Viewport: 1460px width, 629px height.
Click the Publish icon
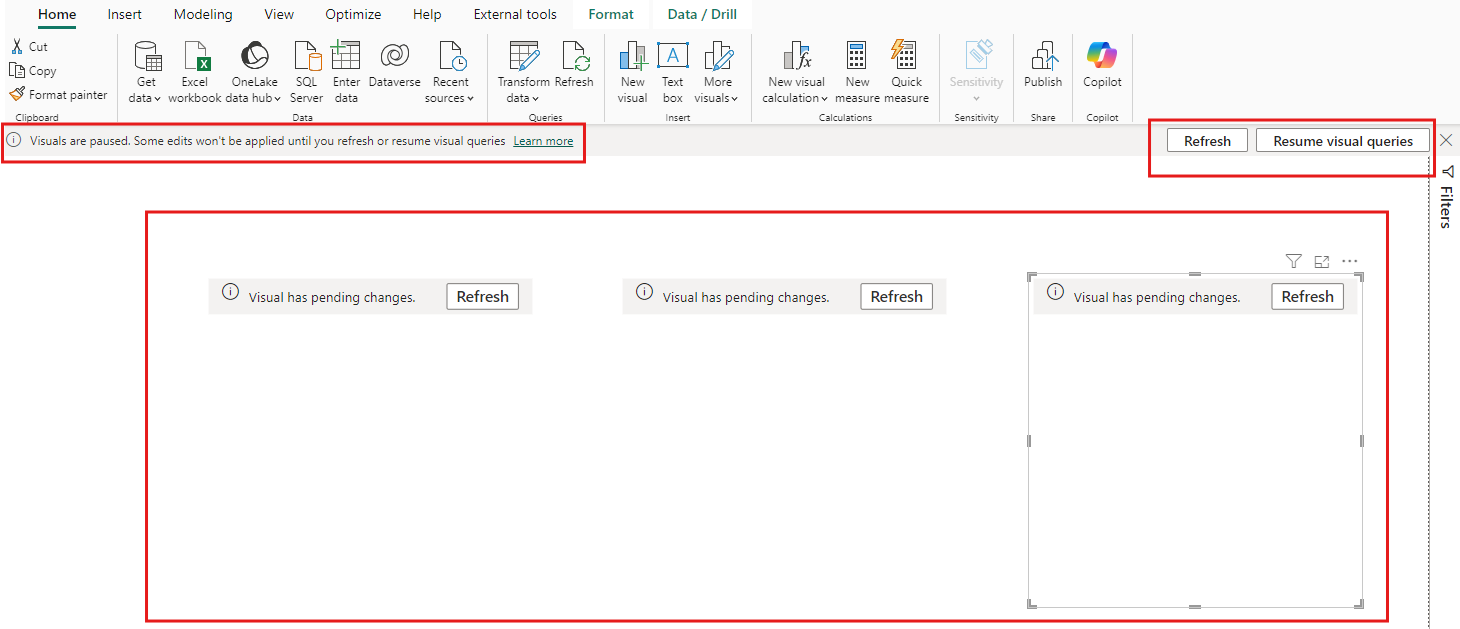(1043, 56)
